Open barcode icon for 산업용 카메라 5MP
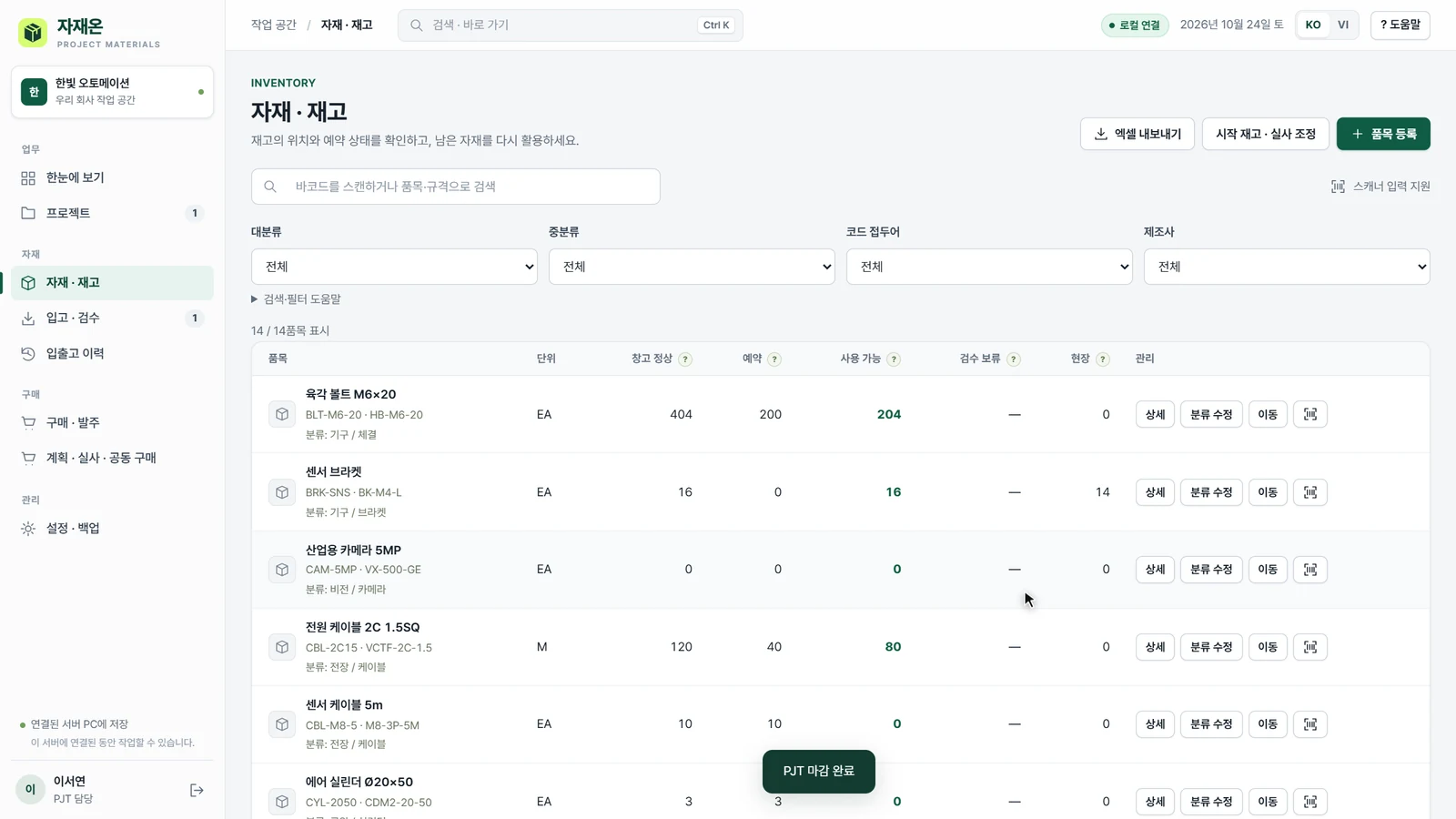This screenshot has width=1456, height=819. tap(1310, 570)
